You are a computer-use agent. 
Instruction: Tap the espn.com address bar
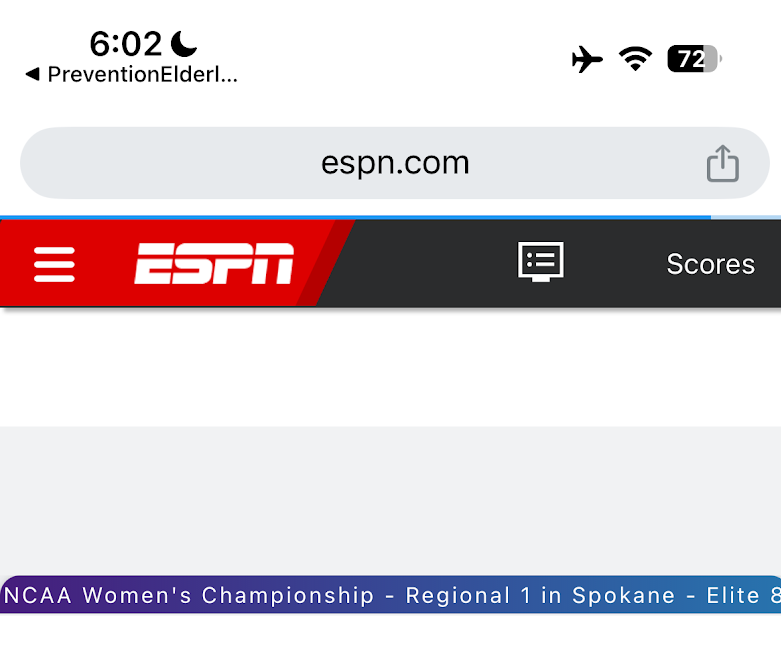coord(395,163)
